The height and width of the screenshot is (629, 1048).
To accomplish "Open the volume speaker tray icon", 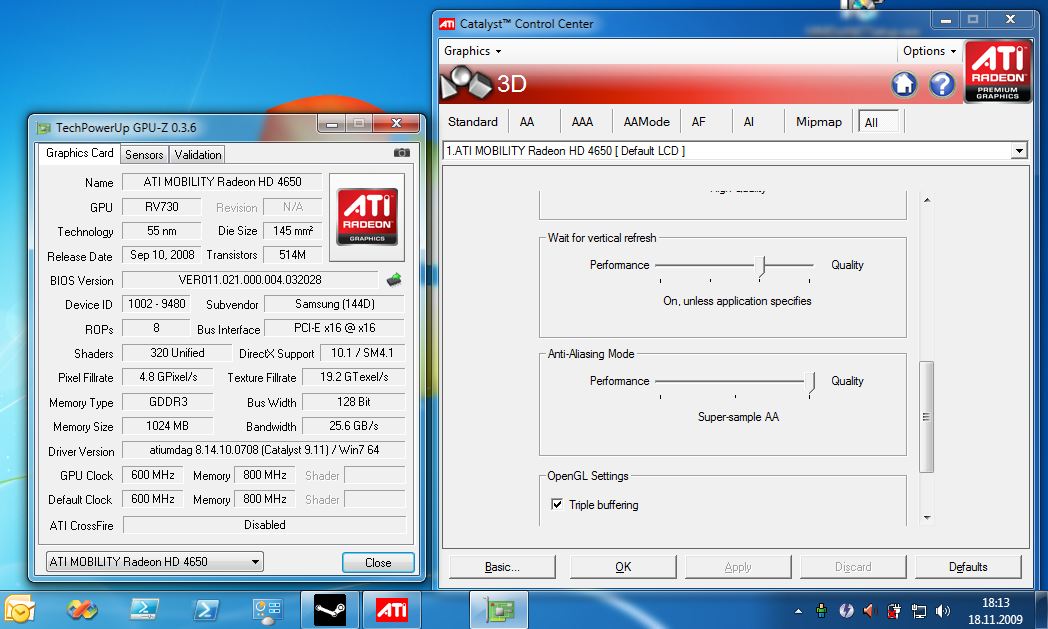I will coord(943,610).
